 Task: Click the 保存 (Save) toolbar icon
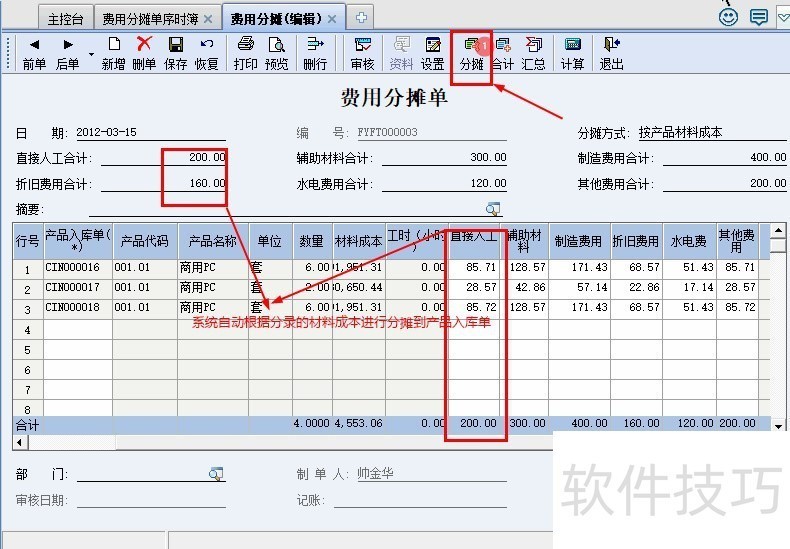click(175, 53)
